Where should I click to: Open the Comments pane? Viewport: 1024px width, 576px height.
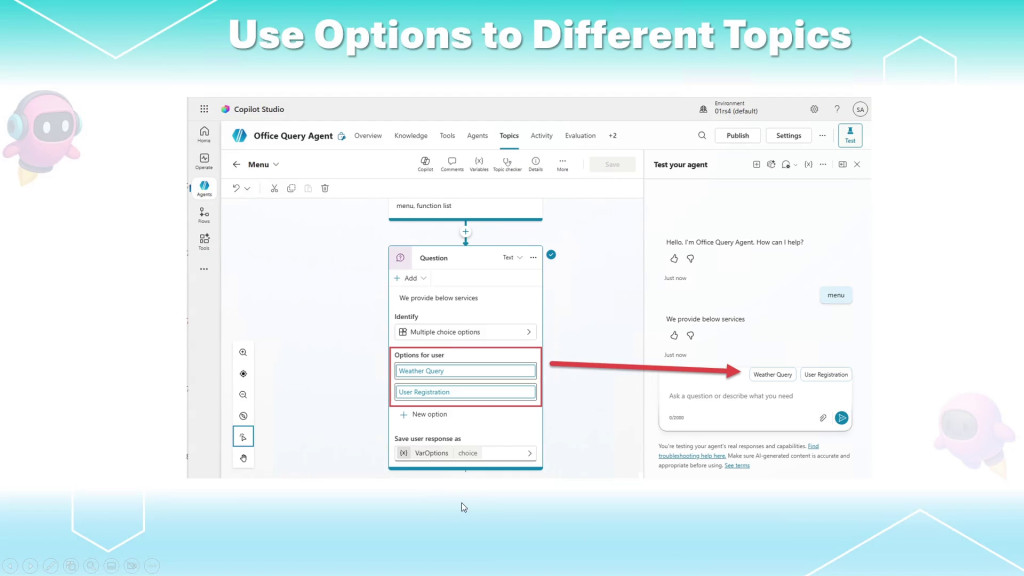452,164
